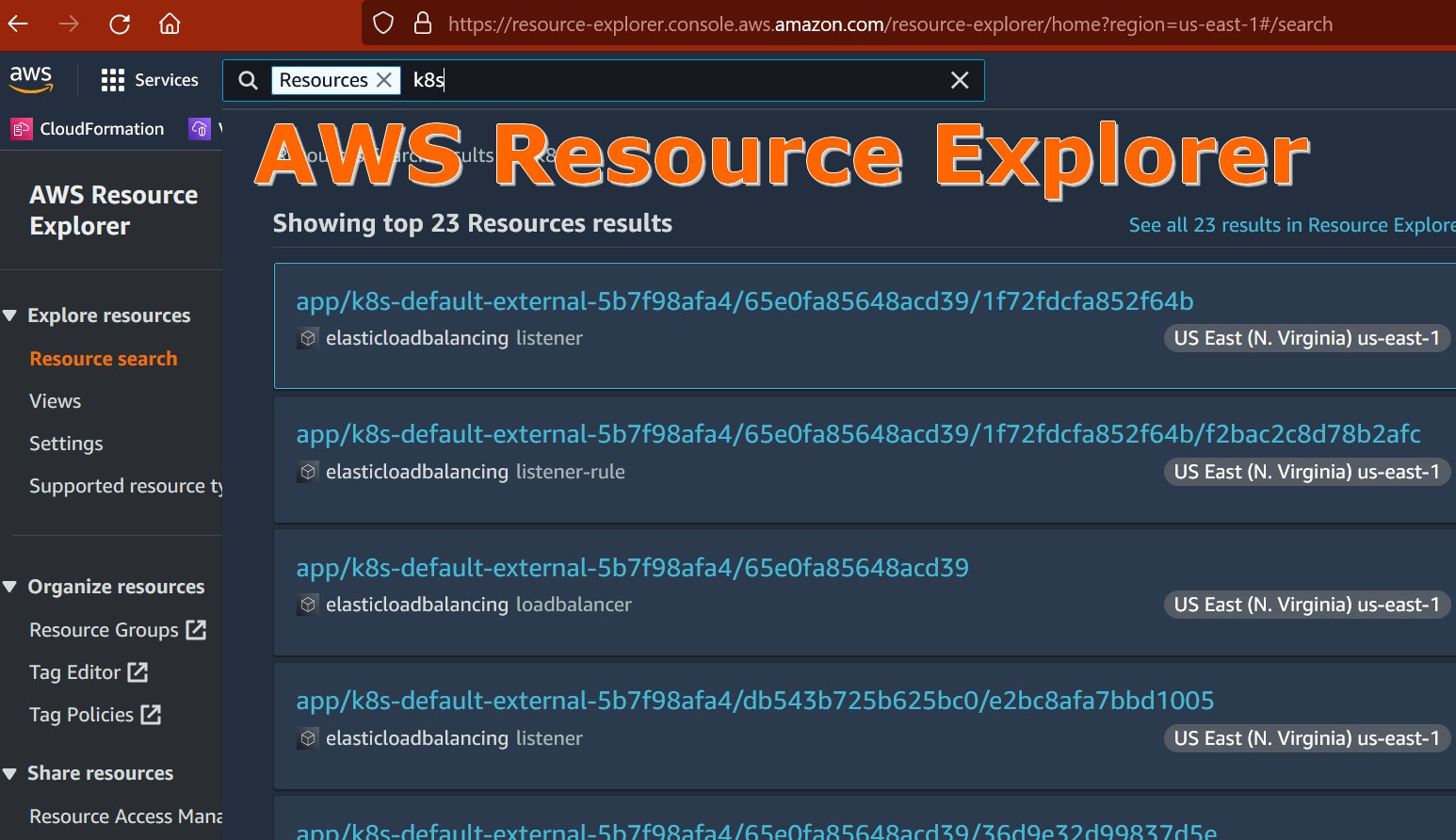
Task: Click the Resource Groups external-link icon
Action: coord(196,630)
